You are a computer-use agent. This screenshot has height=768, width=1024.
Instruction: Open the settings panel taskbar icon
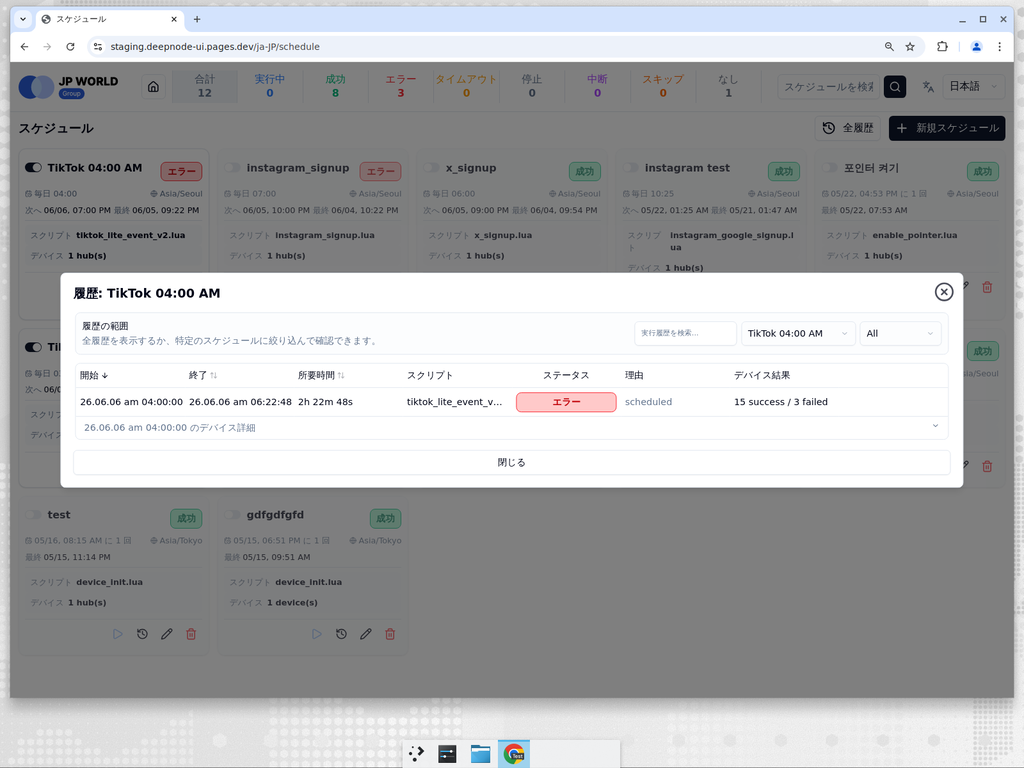[447, 754]
